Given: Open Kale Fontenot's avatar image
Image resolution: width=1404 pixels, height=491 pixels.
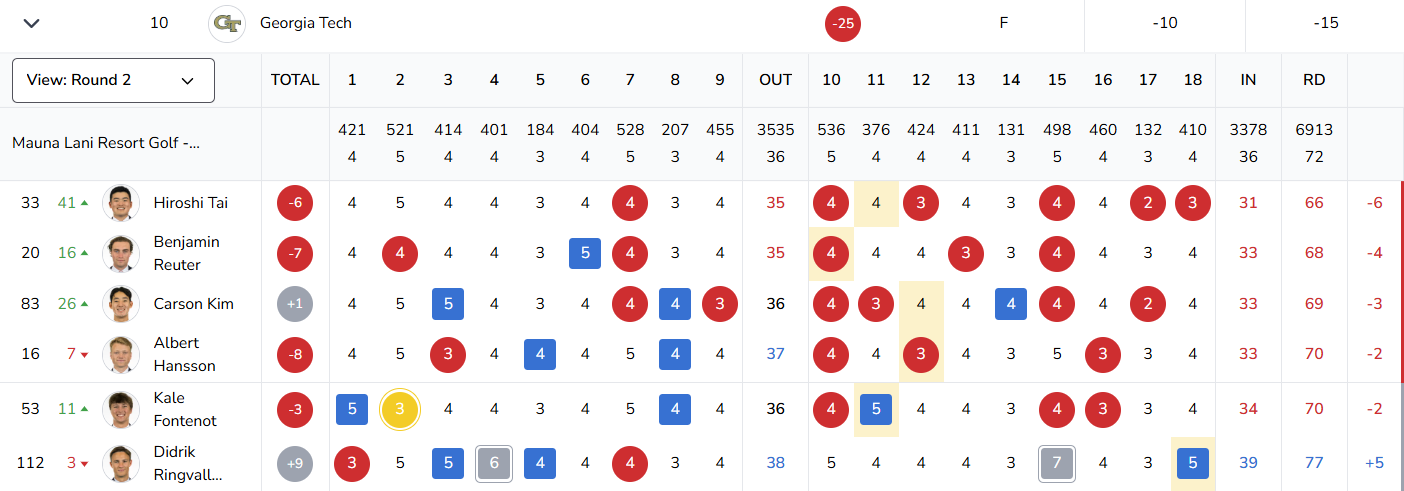Looking at the screenshot, I should point(121,409).
